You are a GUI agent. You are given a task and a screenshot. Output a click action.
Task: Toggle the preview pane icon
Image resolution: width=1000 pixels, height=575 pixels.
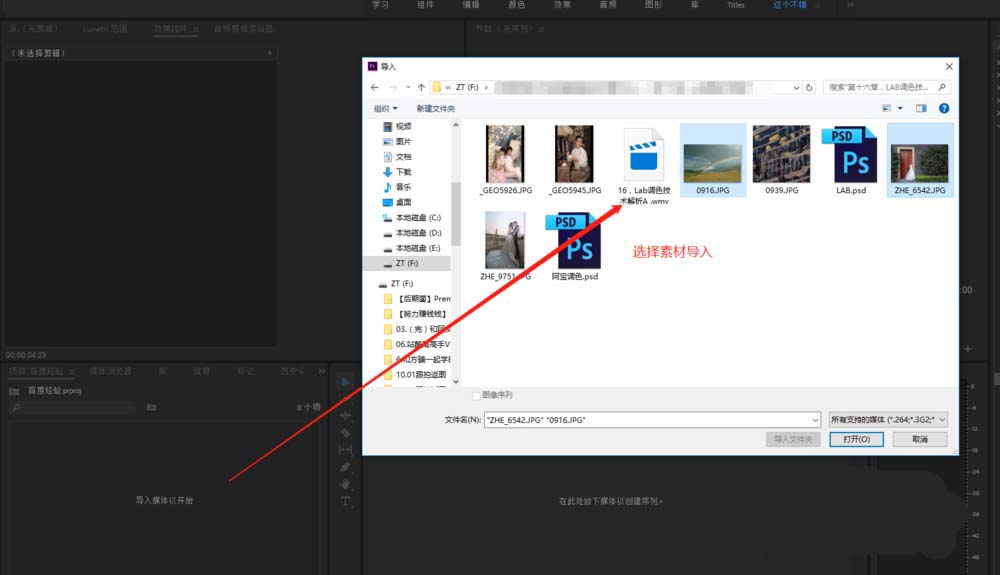pyautogui.click(x=921, y=108)
